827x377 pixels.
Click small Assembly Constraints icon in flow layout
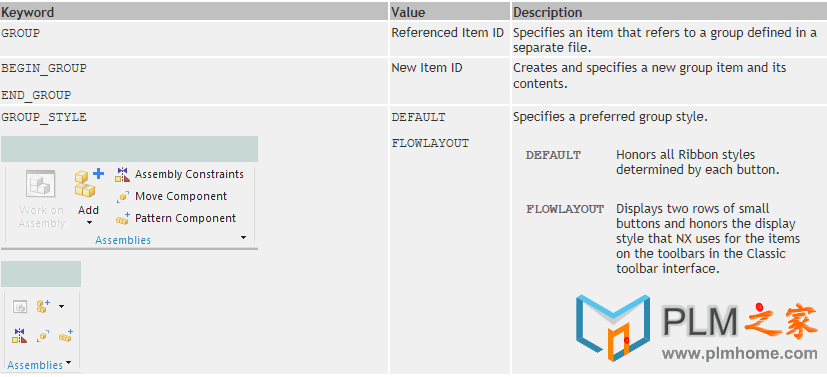click(19, 335)
